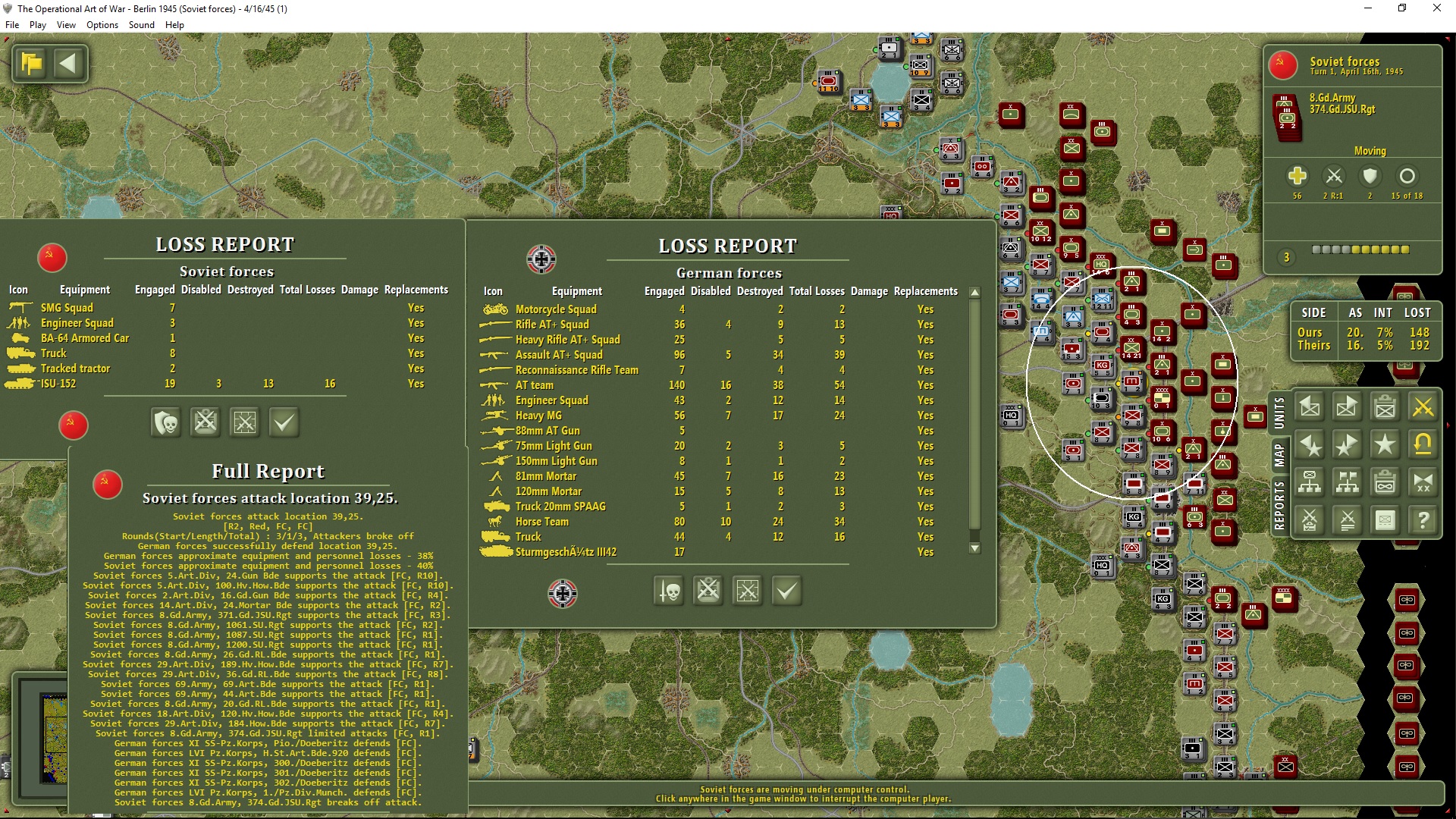Screen dimensions: 1456x819
Task: Click the yellow flag button at top left
Action: click(x=32, y=63)
